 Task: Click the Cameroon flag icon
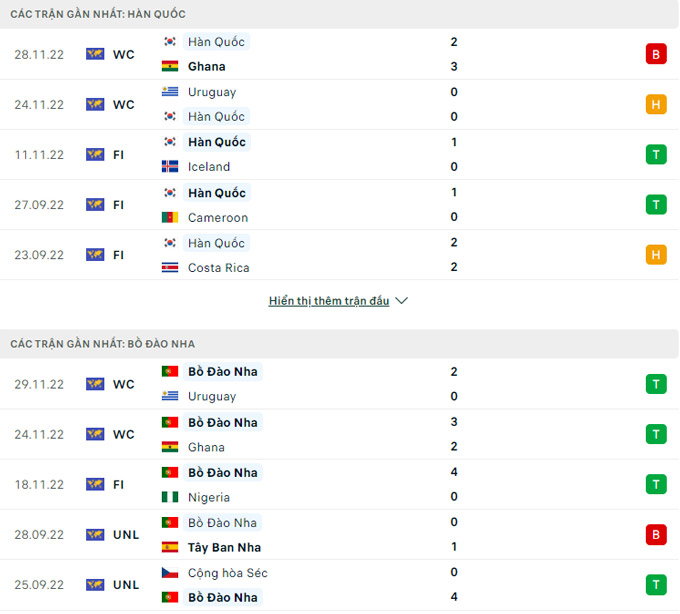tap(170, 217)
